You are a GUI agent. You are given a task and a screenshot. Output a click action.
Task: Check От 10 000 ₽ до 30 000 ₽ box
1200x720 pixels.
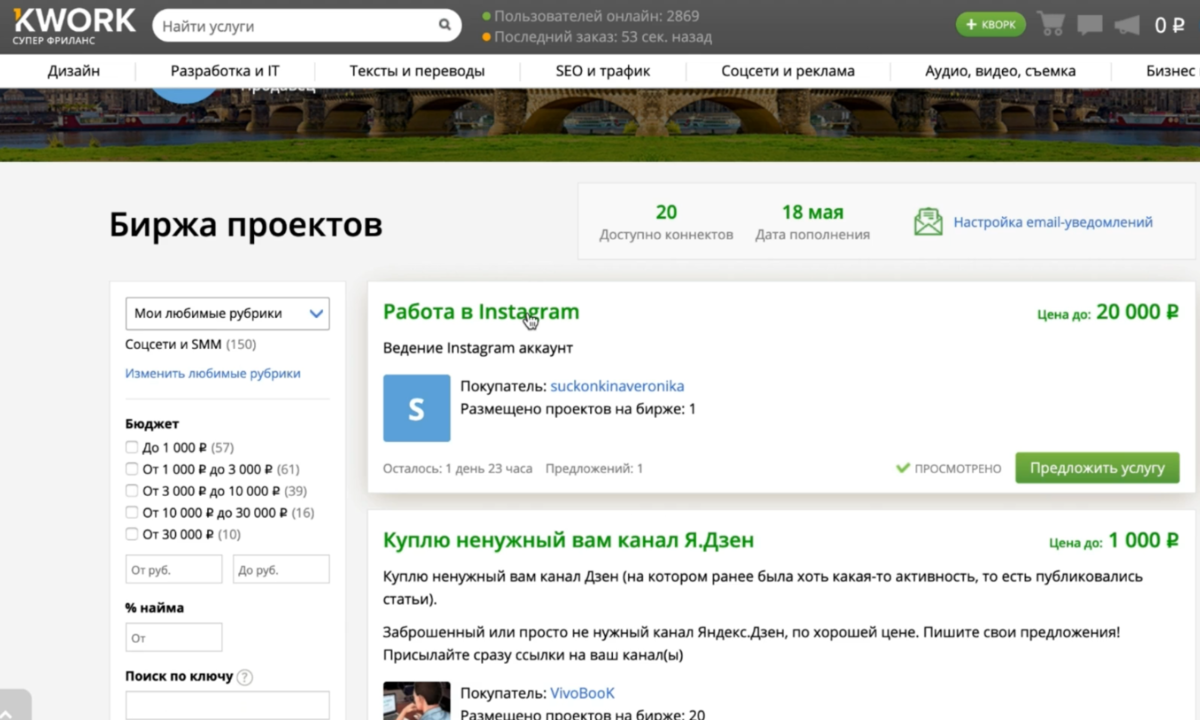pos(132,512)
